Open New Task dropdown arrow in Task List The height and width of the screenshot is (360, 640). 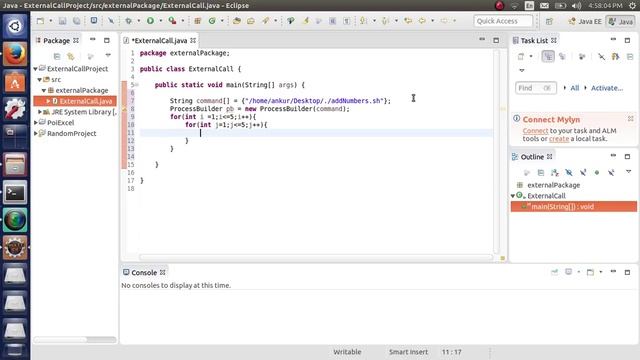[x=531, y=56]
